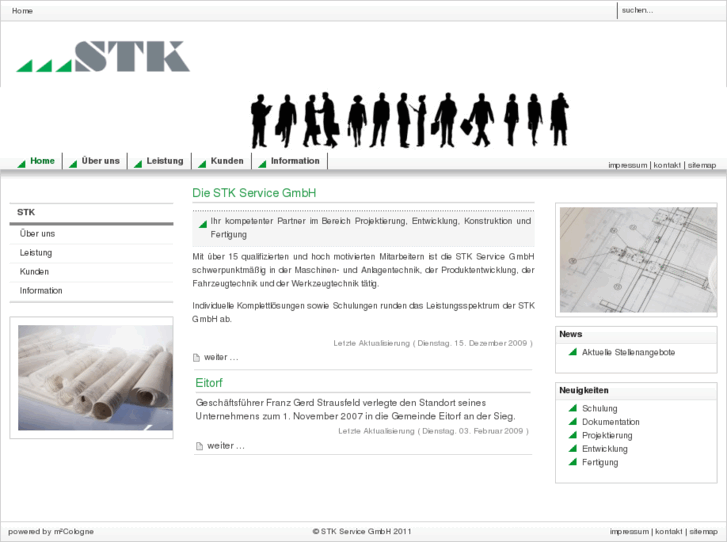Click the 03. Februar 2009 update date
The width and height of the screenshot is (727, 545).
(x=491, y=431)
